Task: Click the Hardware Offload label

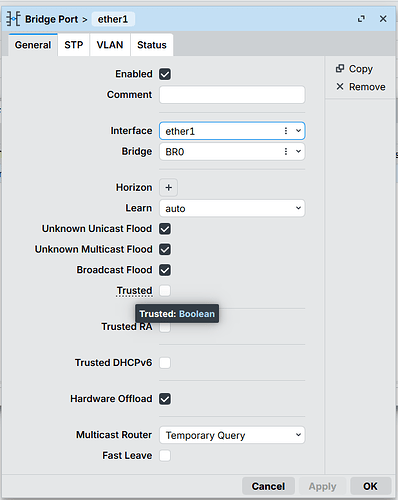Action: click(x=111, y=399)
